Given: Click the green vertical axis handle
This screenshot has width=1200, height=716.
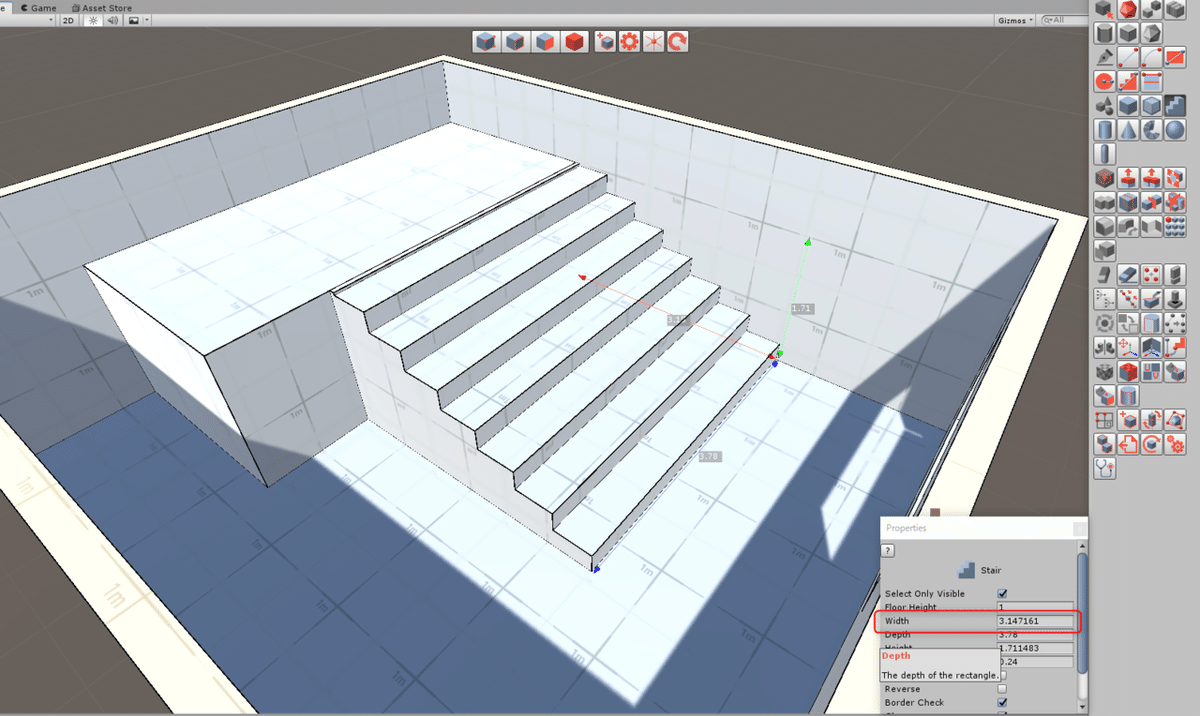Looking at the screenshot, I should (x=808, y=241).
